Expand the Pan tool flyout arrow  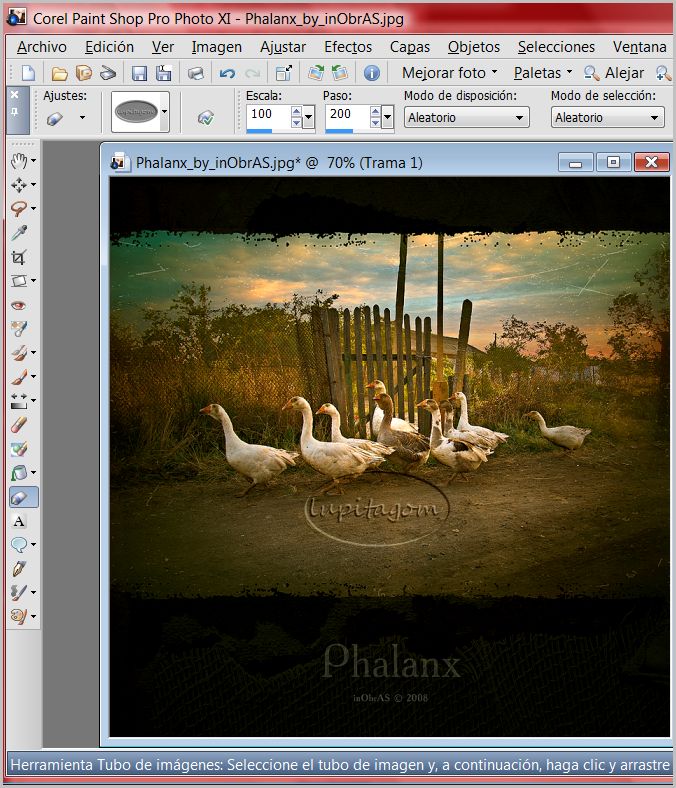pos(34,161)
